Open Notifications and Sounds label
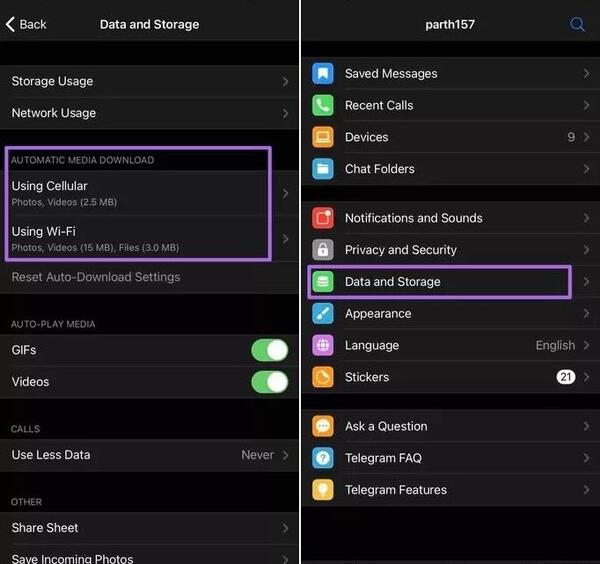 (x=414, y=218)
